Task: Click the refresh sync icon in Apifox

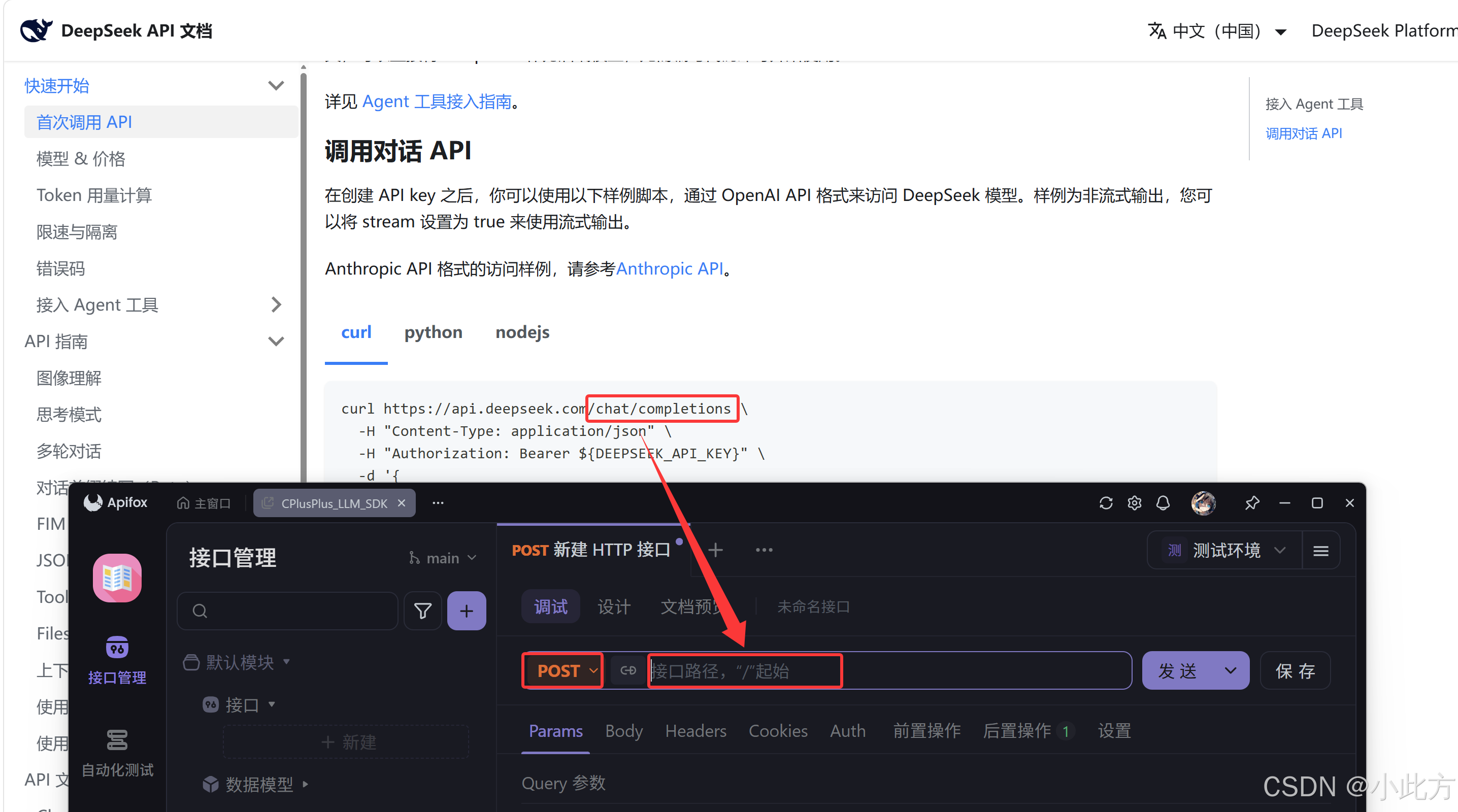Action: (1106, 503)
